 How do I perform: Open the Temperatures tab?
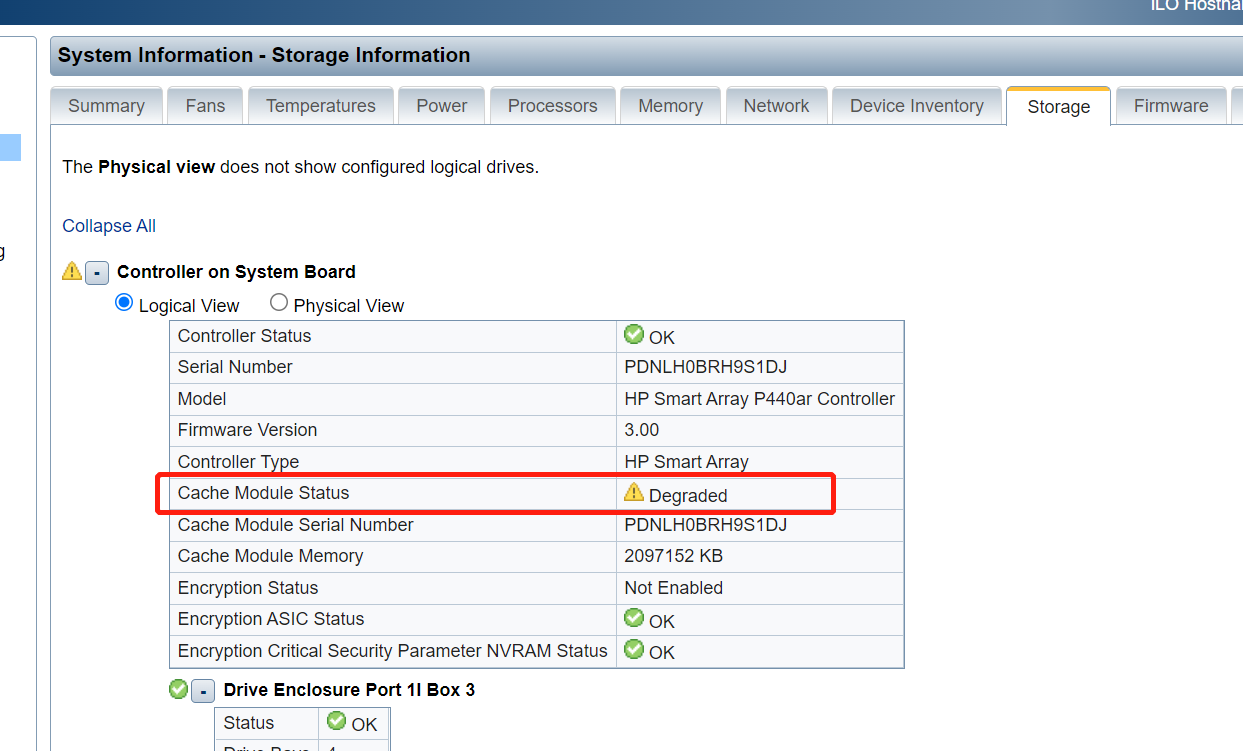321,106
